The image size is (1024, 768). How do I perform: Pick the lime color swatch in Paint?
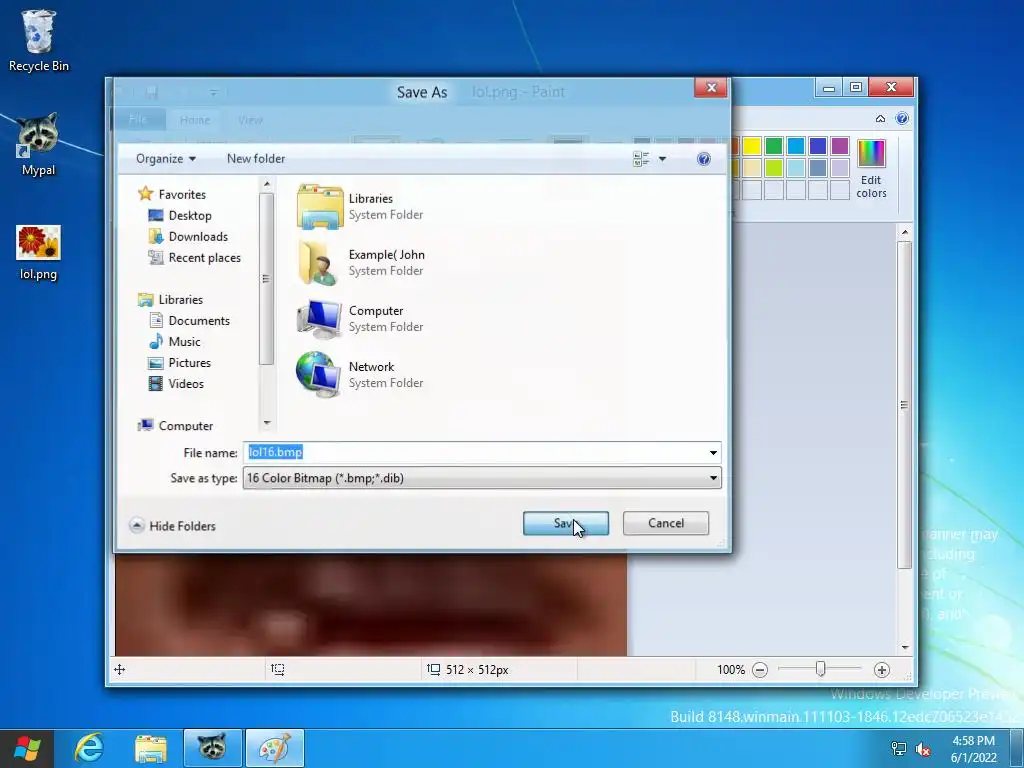coord(774,168)
